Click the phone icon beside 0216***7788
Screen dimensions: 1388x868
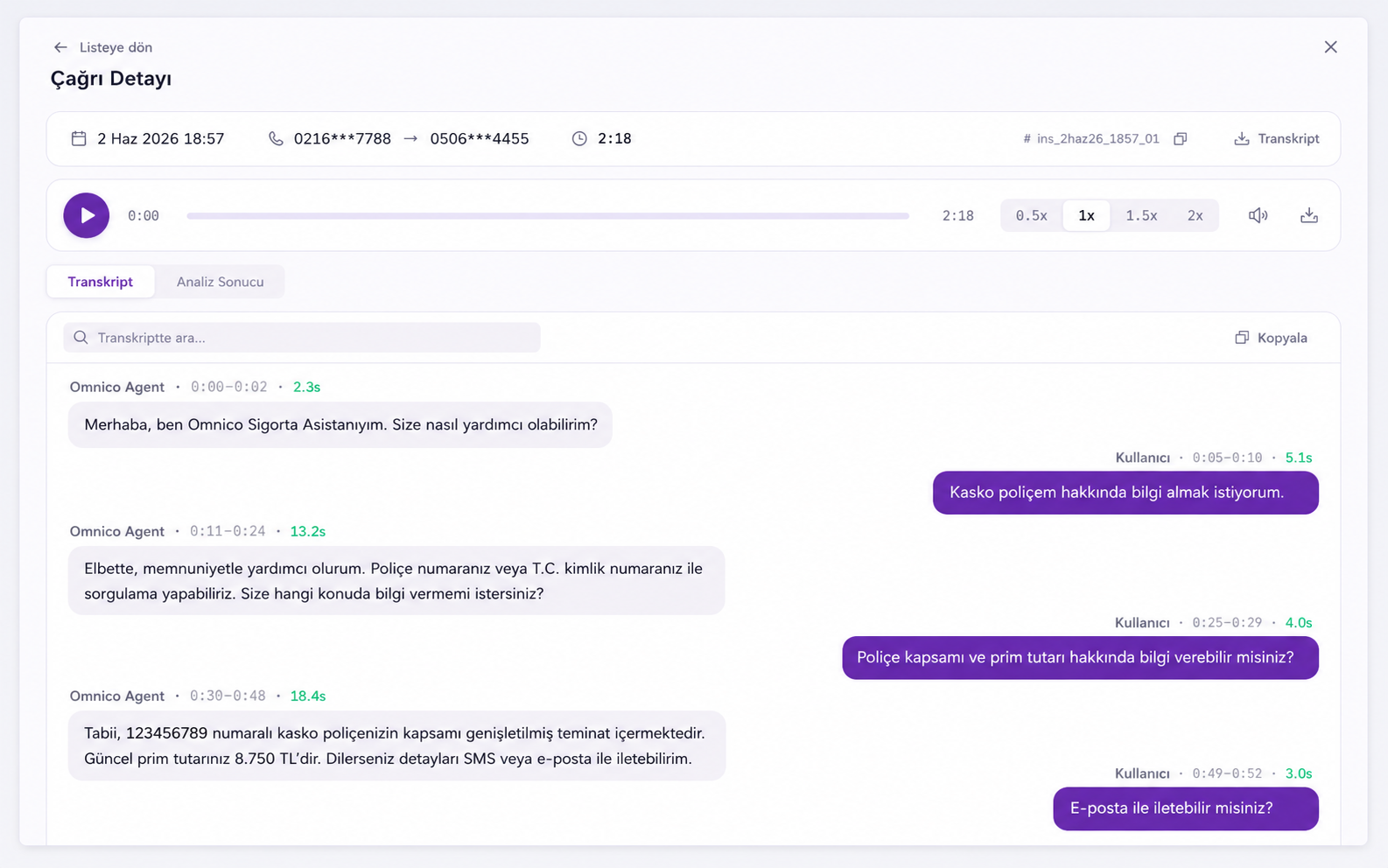click(x=276, y=138)
